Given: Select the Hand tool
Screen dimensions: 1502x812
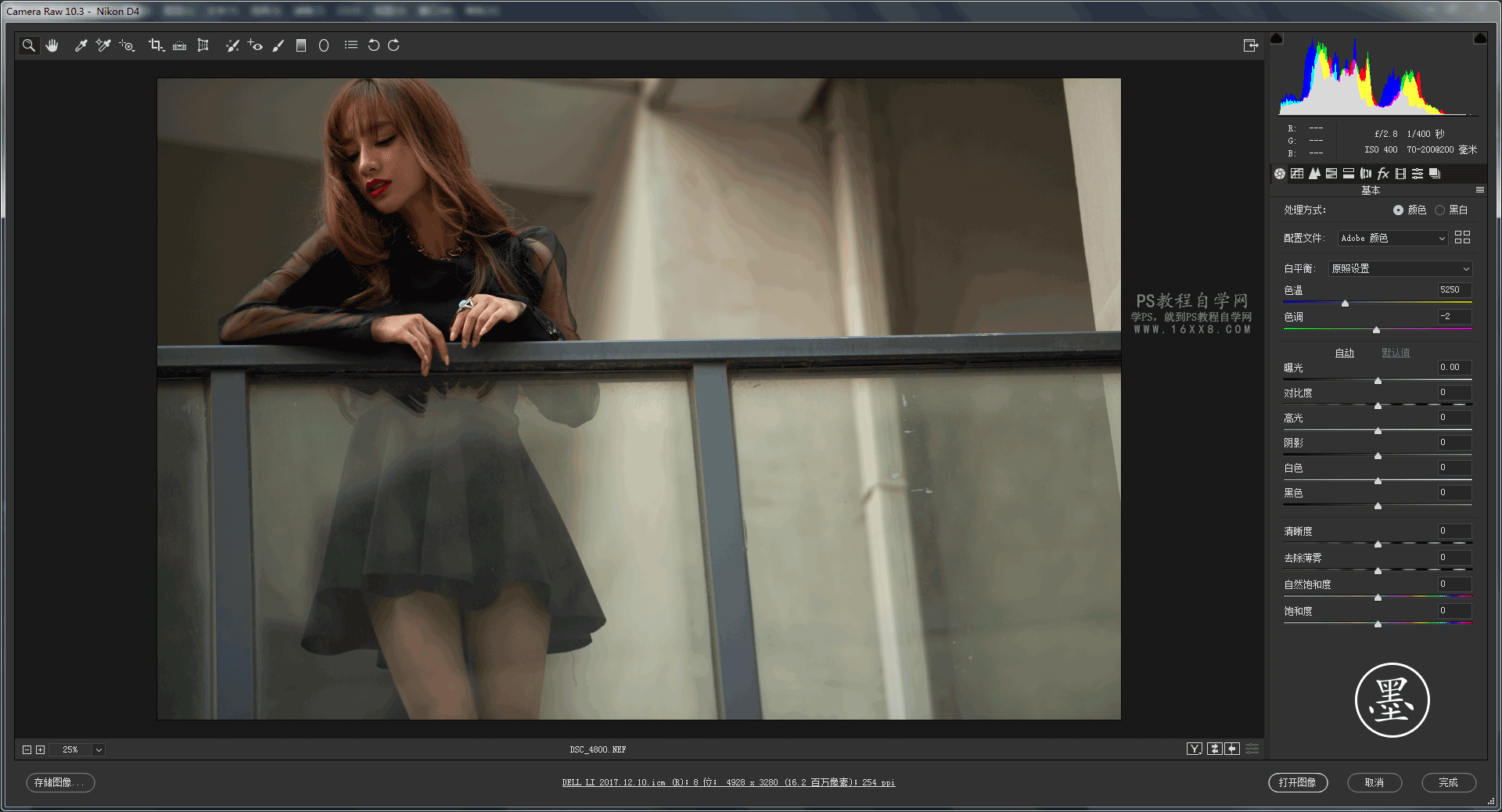Looking at the screenshot, I should pyautogui.click(x=52, y=45).
